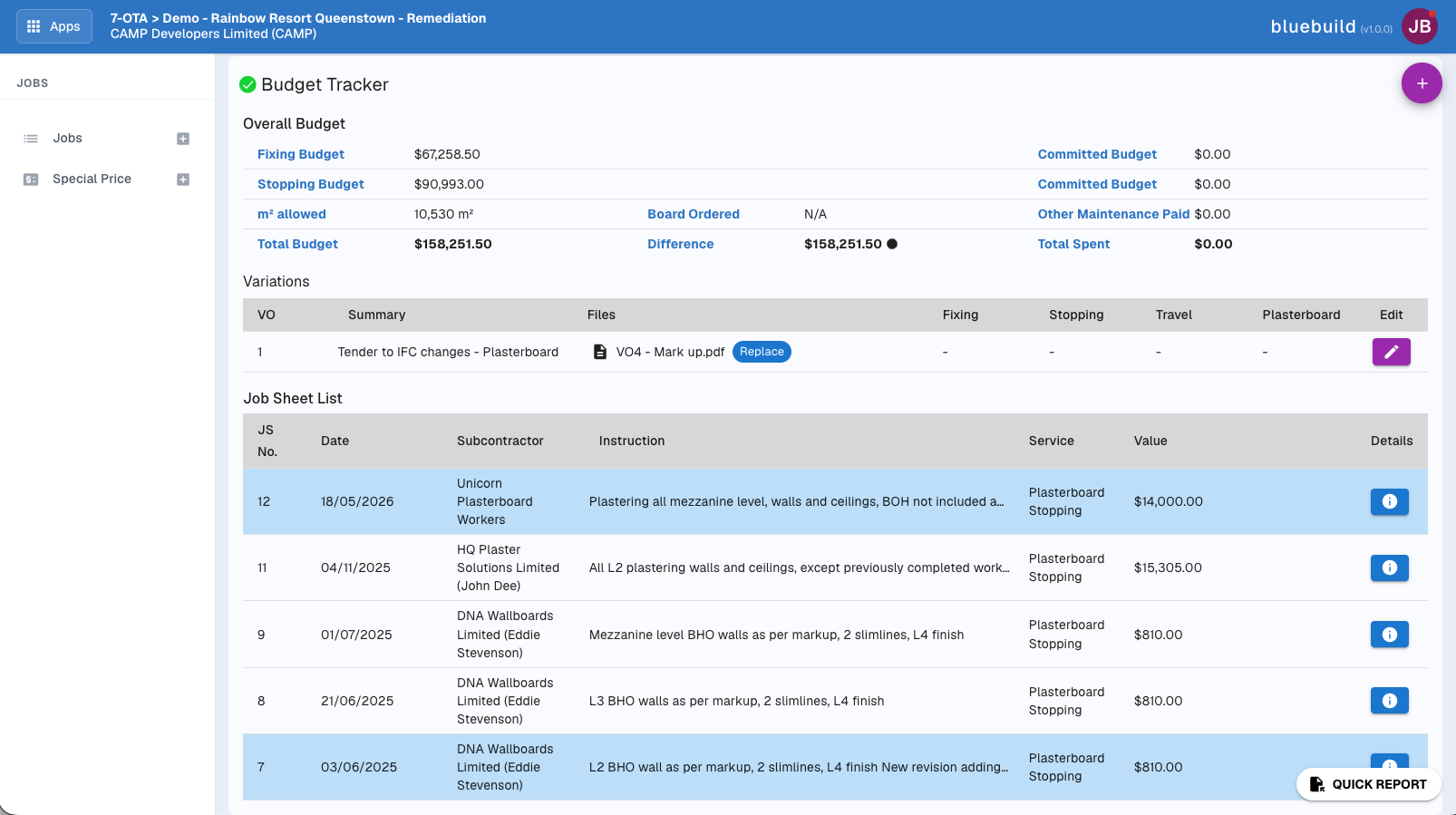The image size is (1456, 815).
Task: Click 'CAMP Developers Limited (CAMP)' header text
Action: tap(213, 34)
